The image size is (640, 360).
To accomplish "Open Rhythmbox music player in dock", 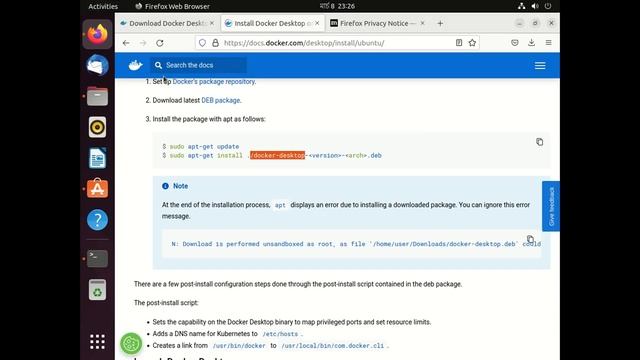I will click(x=97, y=127).
